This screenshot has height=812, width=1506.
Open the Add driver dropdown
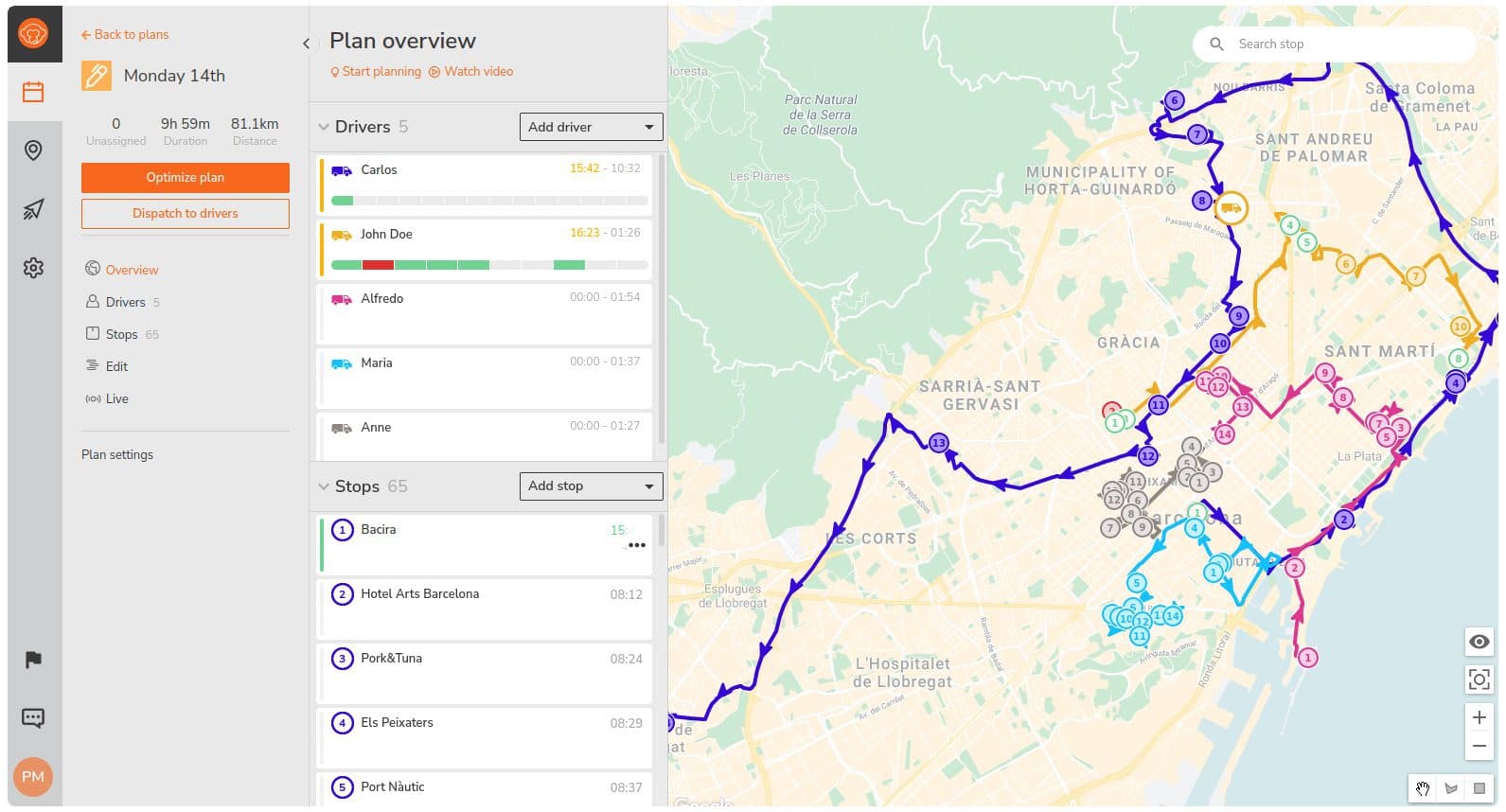[591, 127]
